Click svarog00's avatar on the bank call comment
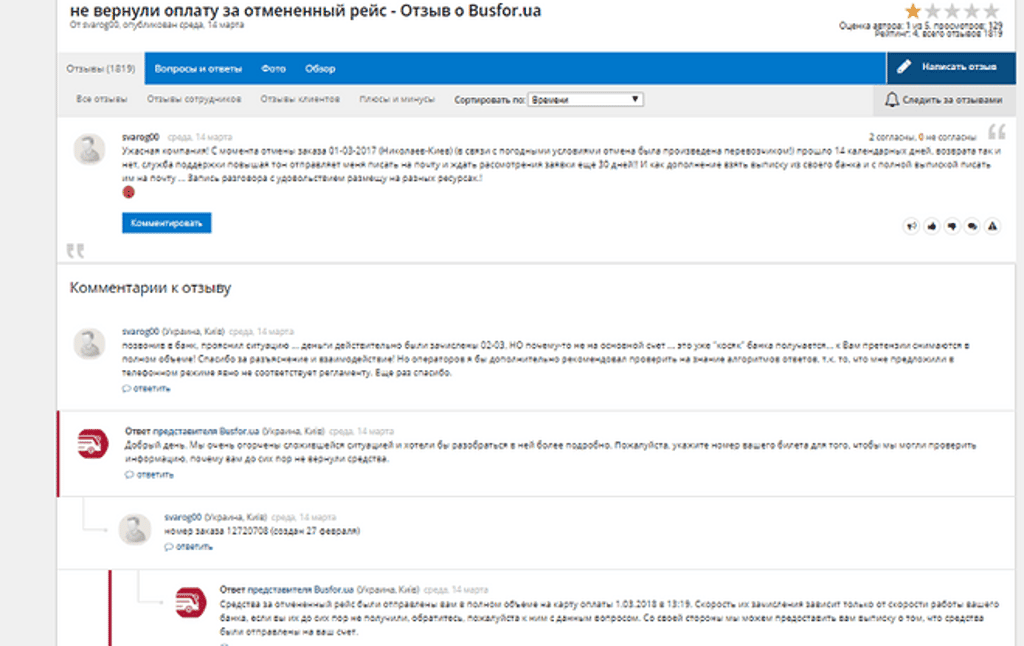1024x646 pixels. point(89,344)
